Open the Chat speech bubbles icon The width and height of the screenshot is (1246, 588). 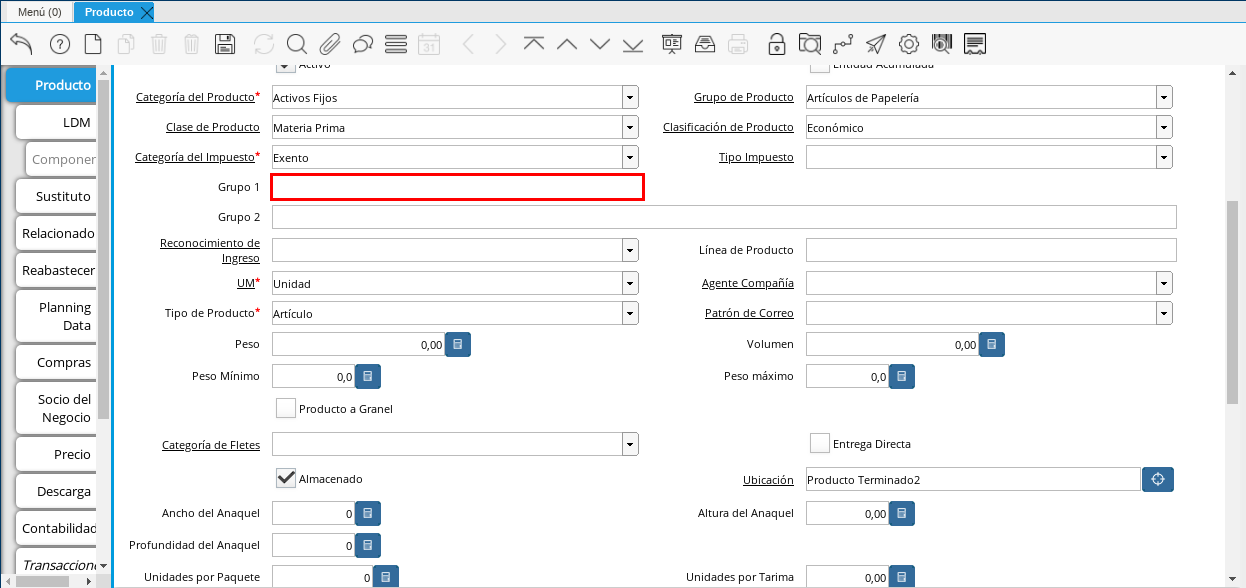[x=363, y=44]
